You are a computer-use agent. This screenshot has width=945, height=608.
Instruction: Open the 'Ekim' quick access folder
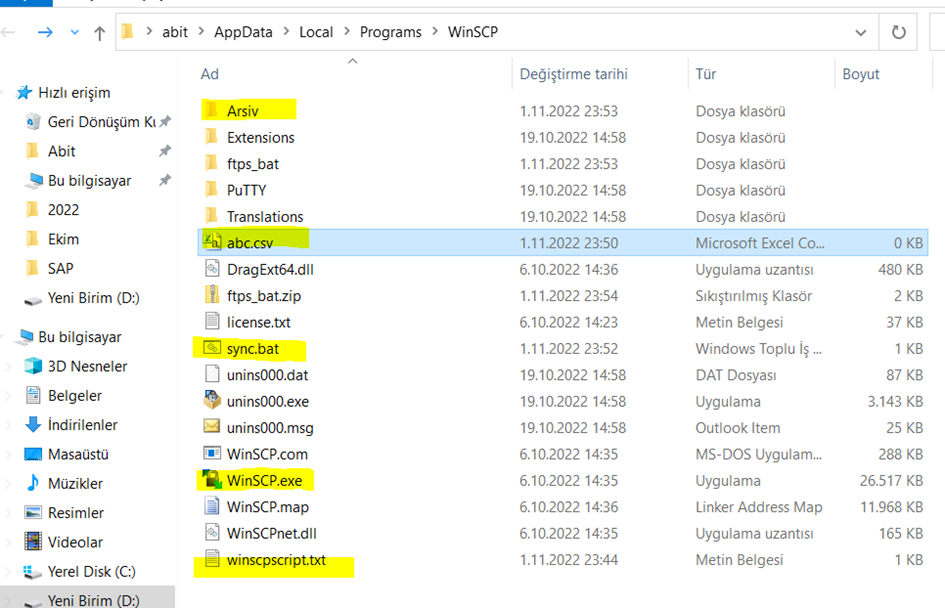pyautogui.click(x=63, y=239)
